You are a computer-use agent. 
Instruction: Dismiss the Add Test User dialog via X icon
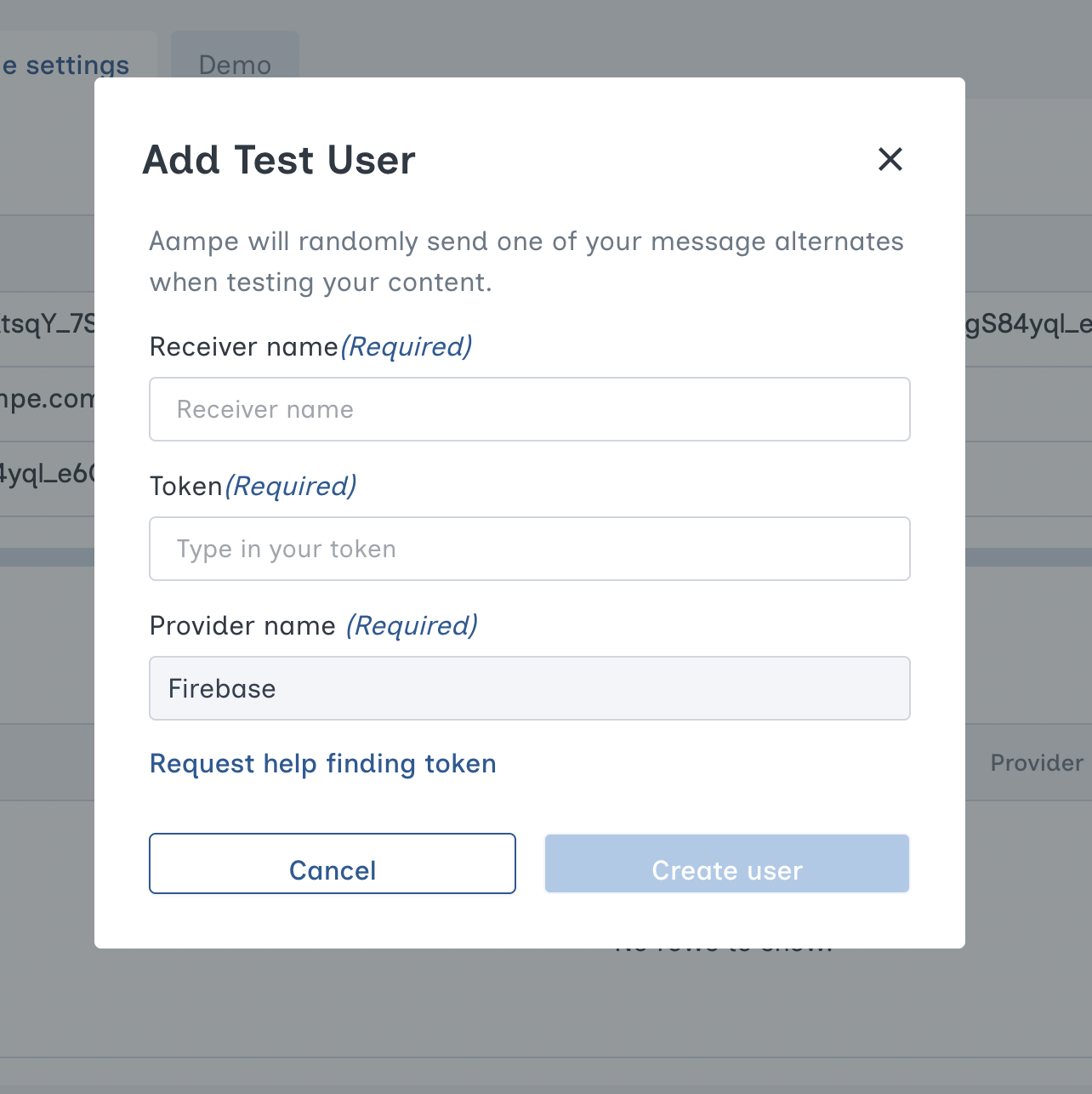point(890,159)
